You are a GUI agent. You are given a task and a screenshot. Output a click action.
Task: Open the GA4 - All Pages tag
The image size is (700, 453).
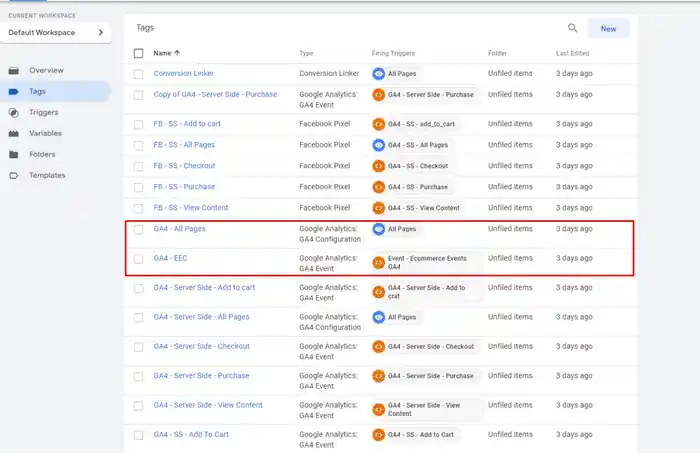(x=179, y=229)
